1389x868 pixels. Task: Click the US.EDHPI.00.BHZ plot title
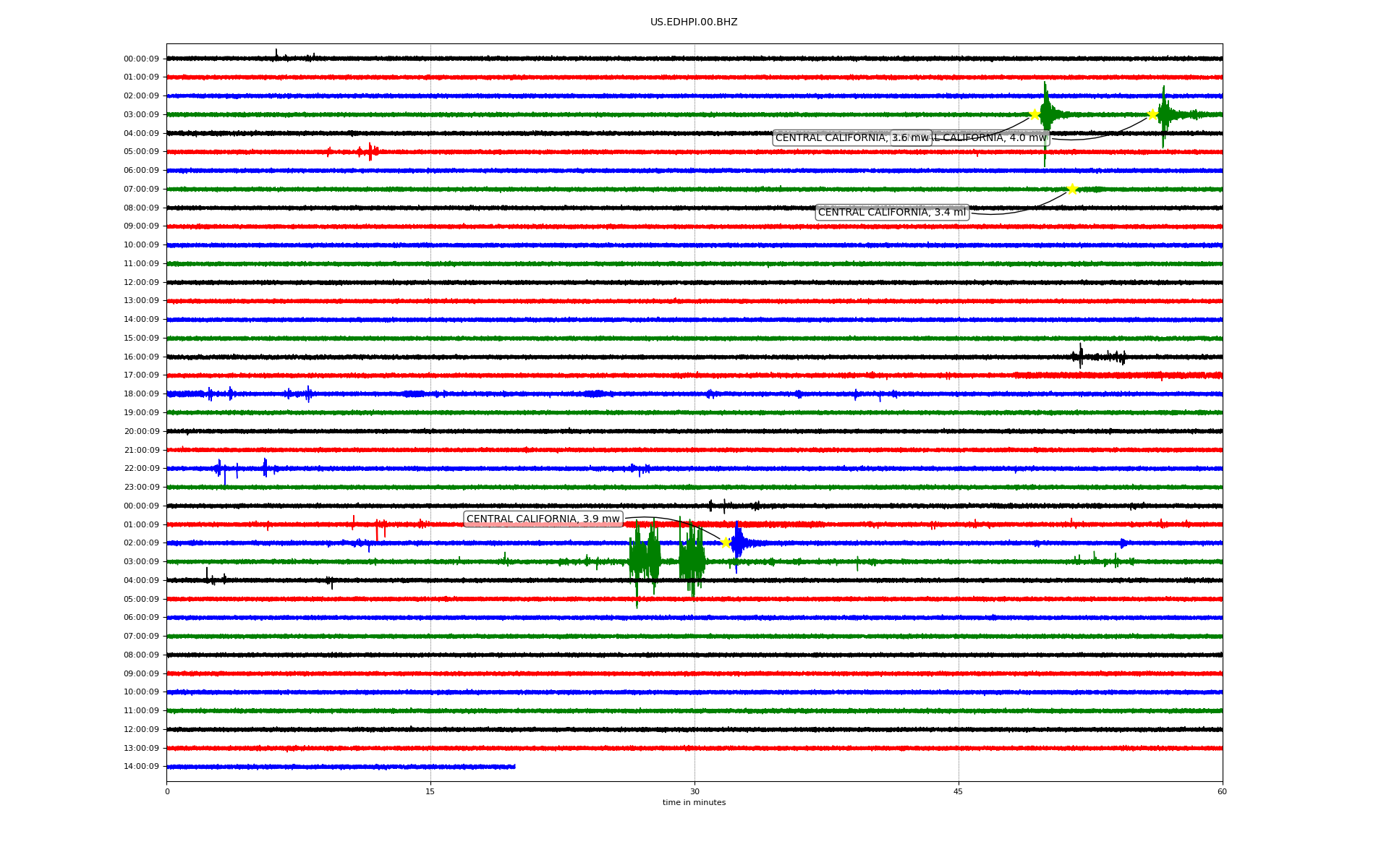click(x=693, y=22)
